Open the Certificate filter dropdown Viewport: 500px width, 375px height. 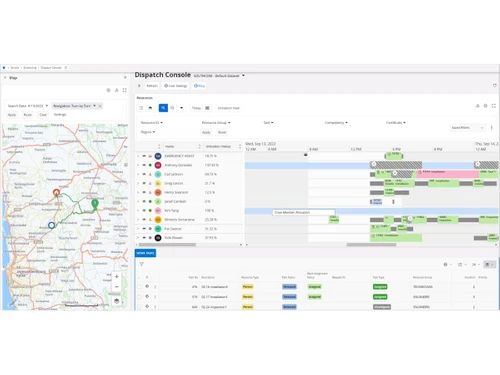coord(396,123)
